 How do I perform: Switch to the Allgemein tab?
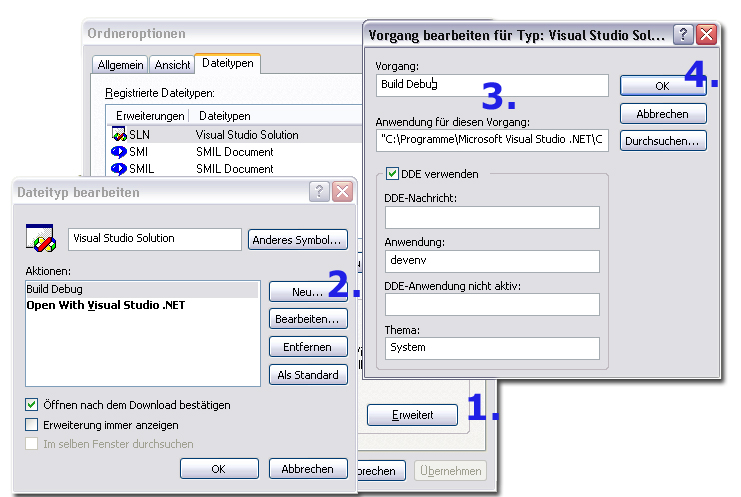point(120,65)
